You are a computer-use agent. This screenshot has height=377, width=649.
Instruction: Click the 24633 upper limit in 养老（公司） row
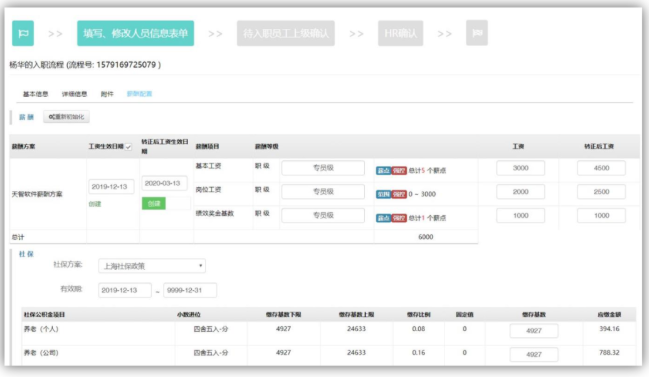tap(356, 353)
